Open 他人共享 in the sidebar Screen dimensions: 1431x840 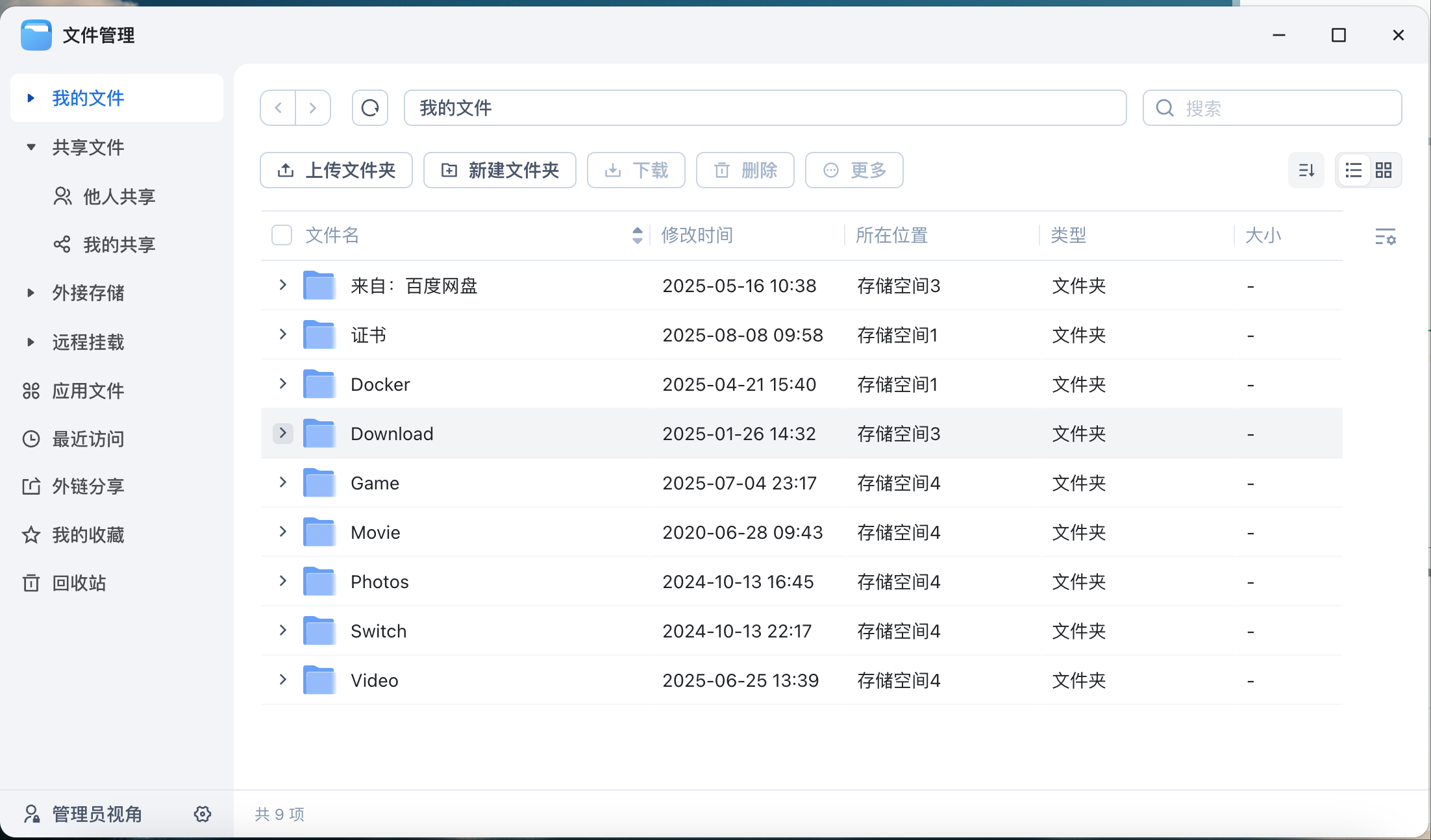[119, 196]
